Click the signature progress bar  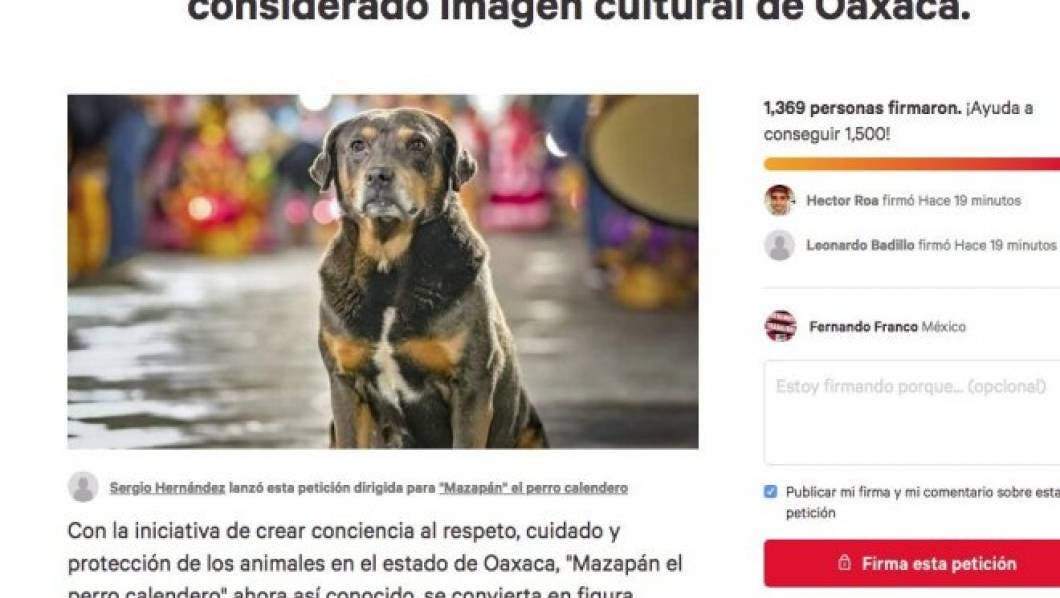click(912, 164)
